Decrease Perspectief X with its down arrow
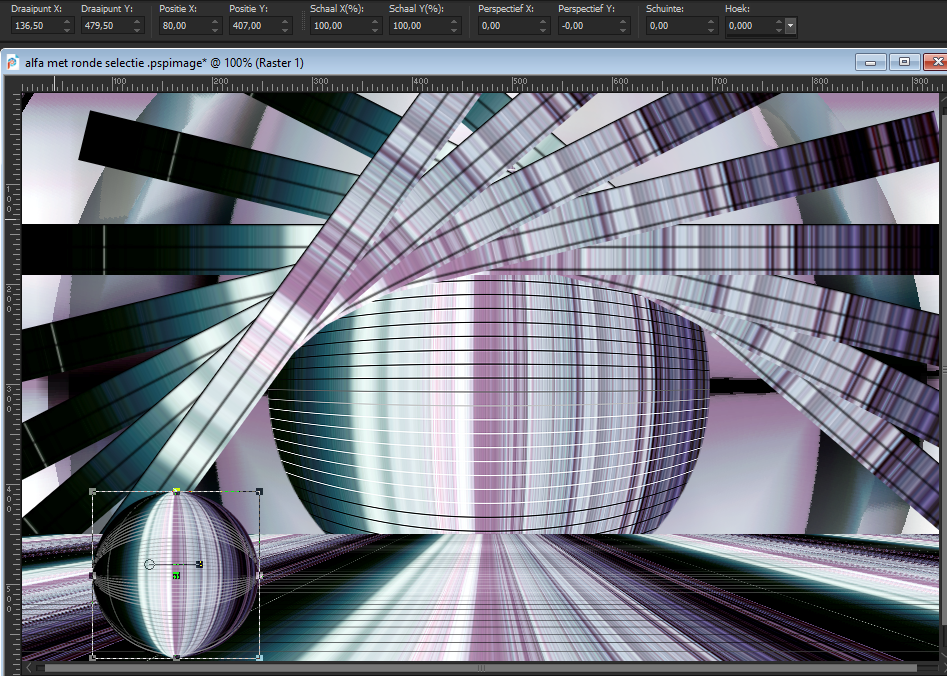The height and width of the screenshot is (676, 947). (543, 30)
